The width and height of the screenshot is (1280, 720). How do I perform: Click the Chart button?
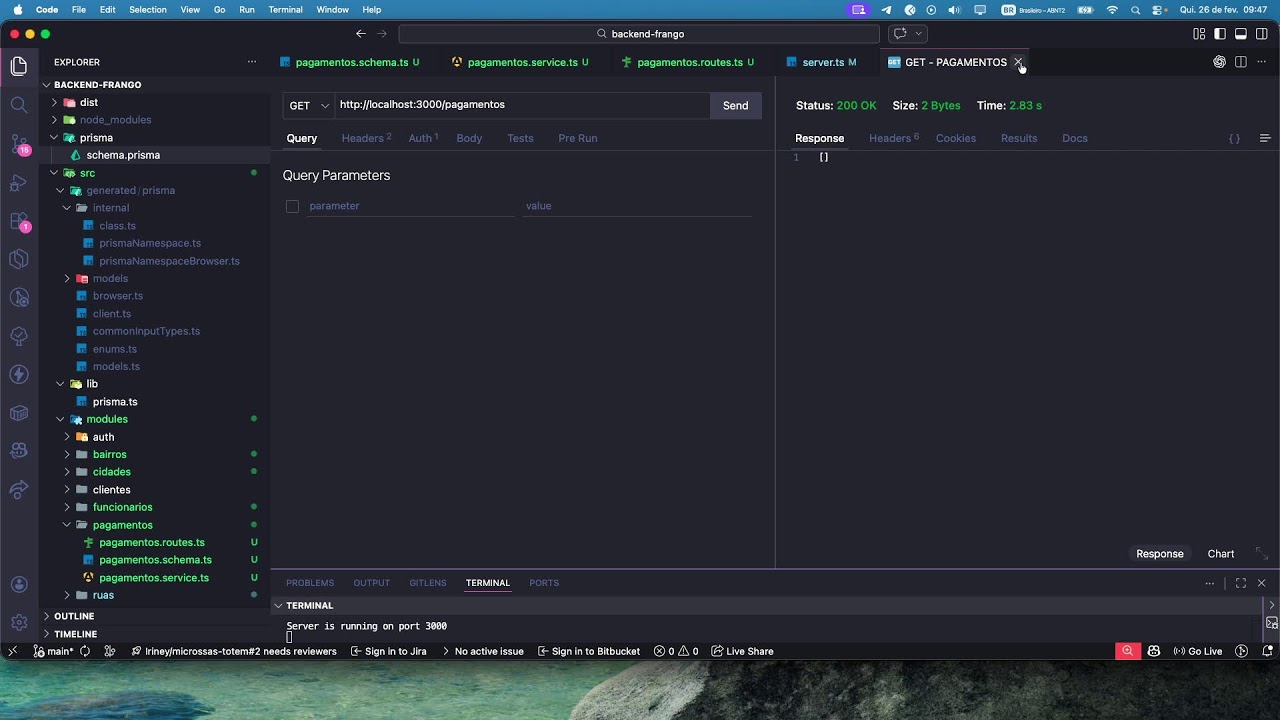click(x=1220, y=554)
